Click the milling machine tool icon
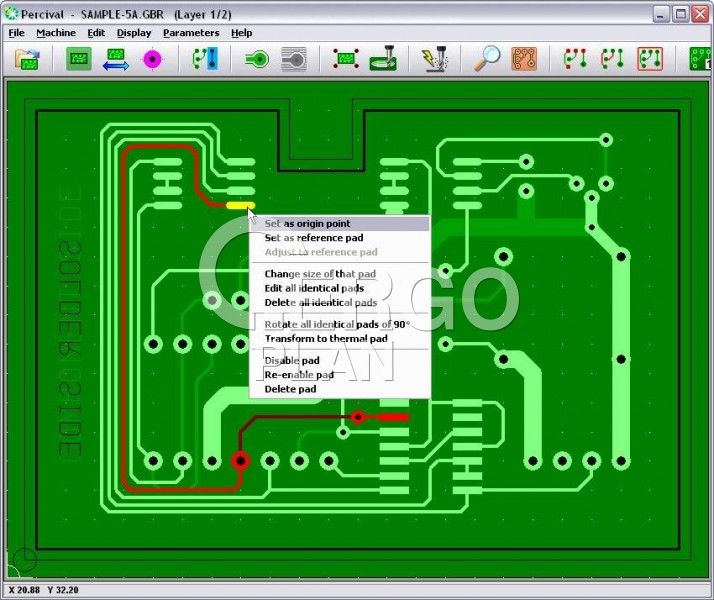This screenshot has width=714, height=600. pos(382,59)
